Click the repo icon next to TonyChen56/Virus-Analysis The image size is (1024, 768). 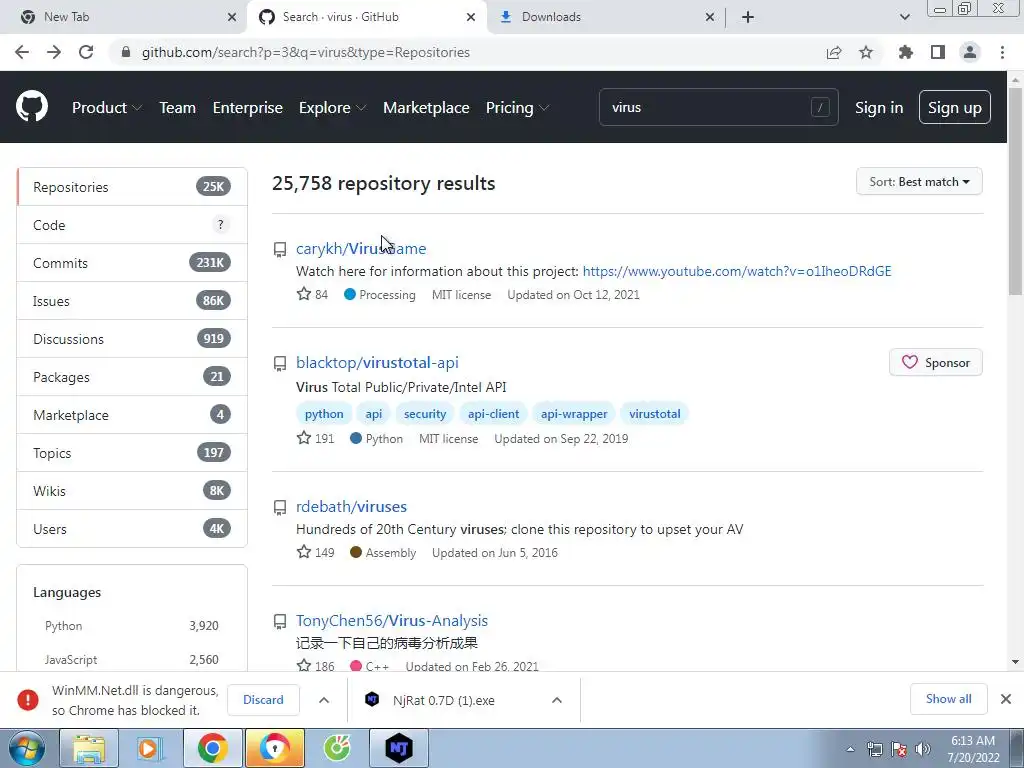click(280, 622)
